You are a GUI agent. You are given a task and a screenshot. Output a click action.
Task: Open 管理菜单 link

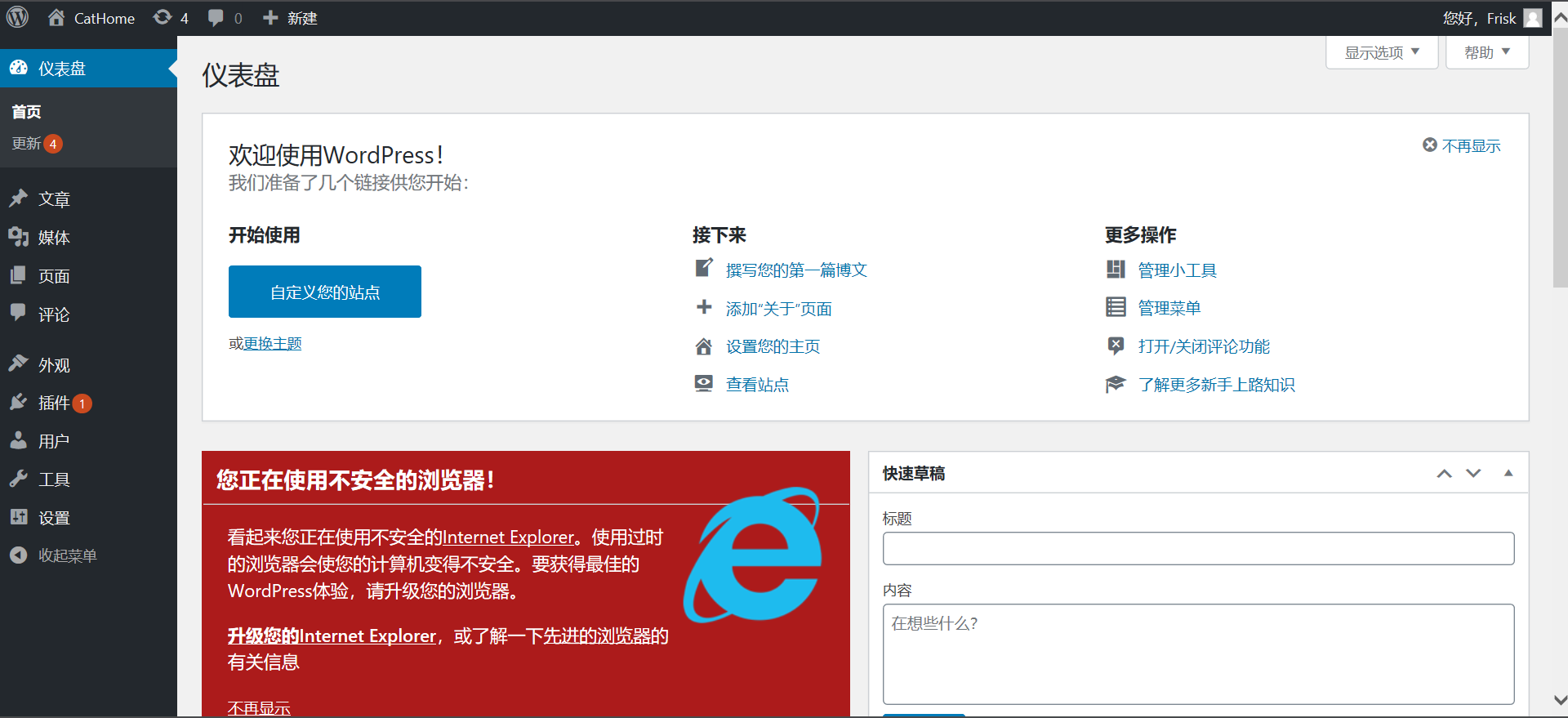1169,308
